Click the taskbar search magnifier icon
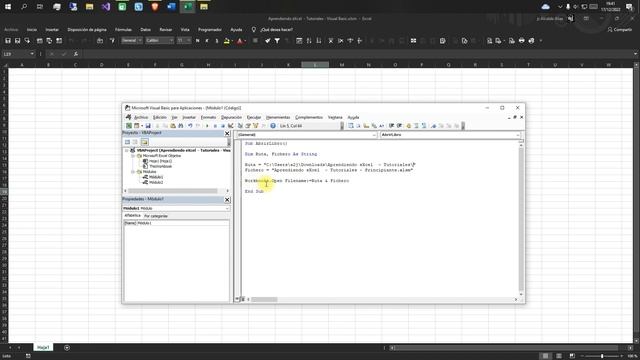This screenshot has height=360, width=640. click(x=24, y=7)
